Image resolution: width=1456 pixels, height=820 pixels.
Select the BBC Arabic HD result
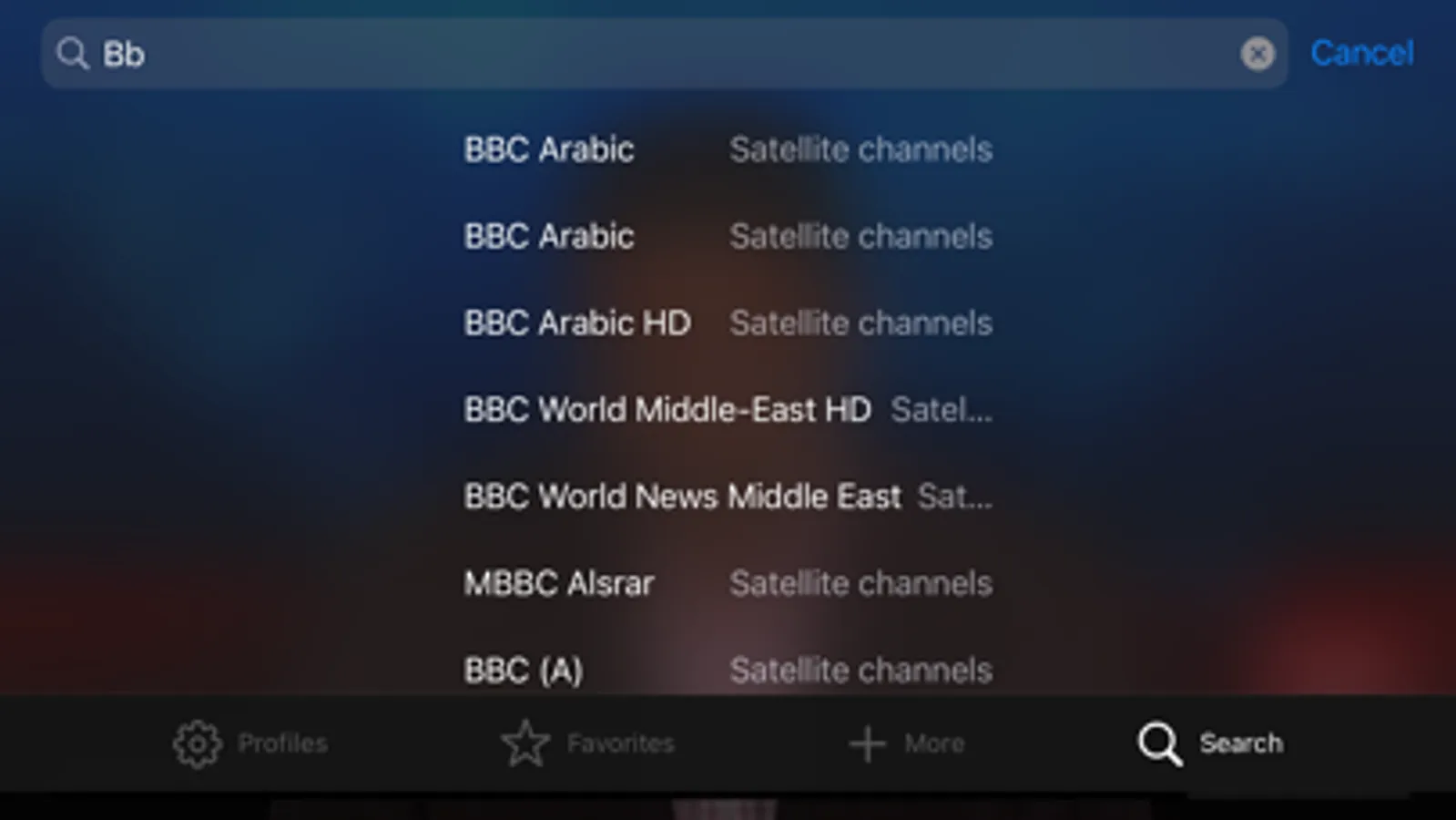tap(577, 323)
